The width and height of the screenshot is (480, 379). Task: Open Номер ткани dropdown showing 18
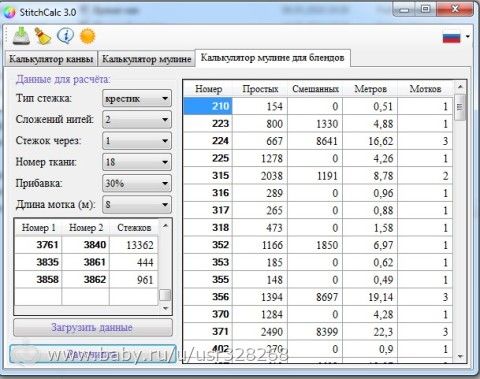pos(137,162)
